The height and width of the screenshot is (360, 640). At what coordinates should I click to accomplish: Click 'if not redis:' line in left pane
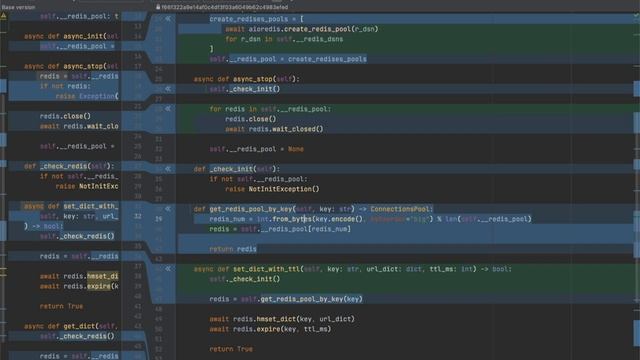(x=65, y=86)
